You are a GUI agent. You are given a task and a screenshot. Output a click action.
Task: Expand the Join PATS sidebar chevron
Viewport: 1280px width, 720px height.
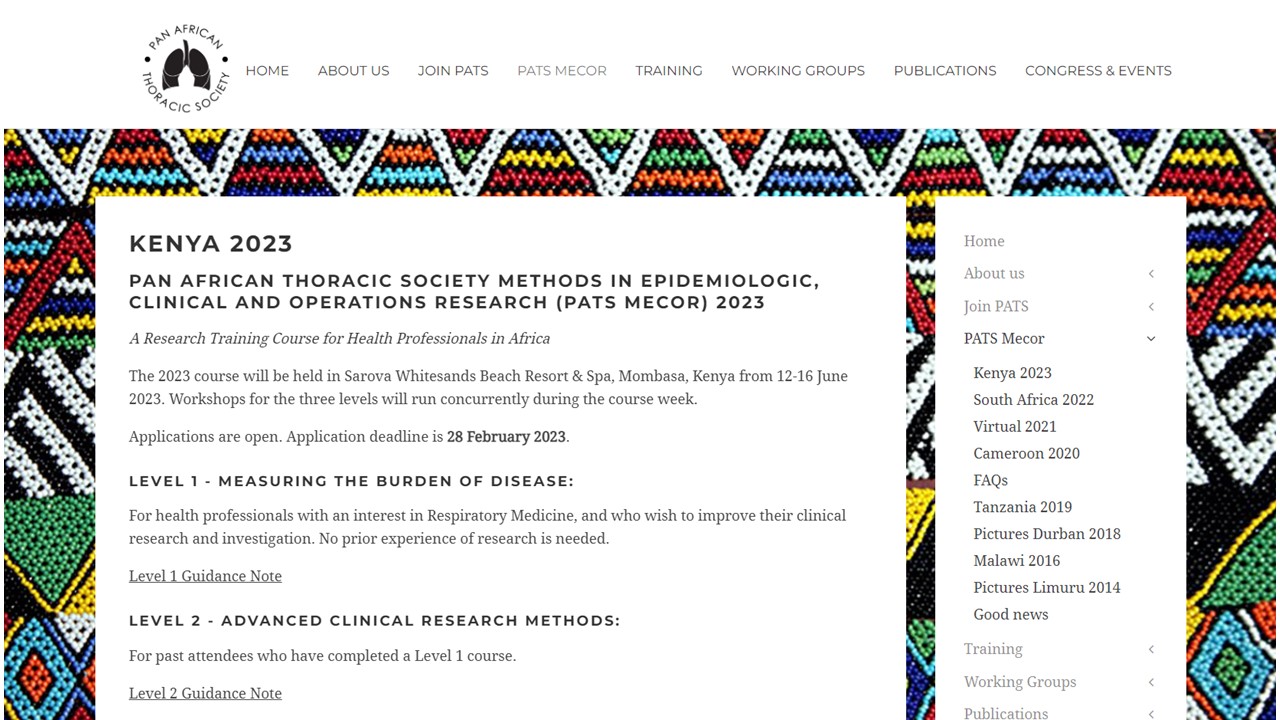point(1151,307)
